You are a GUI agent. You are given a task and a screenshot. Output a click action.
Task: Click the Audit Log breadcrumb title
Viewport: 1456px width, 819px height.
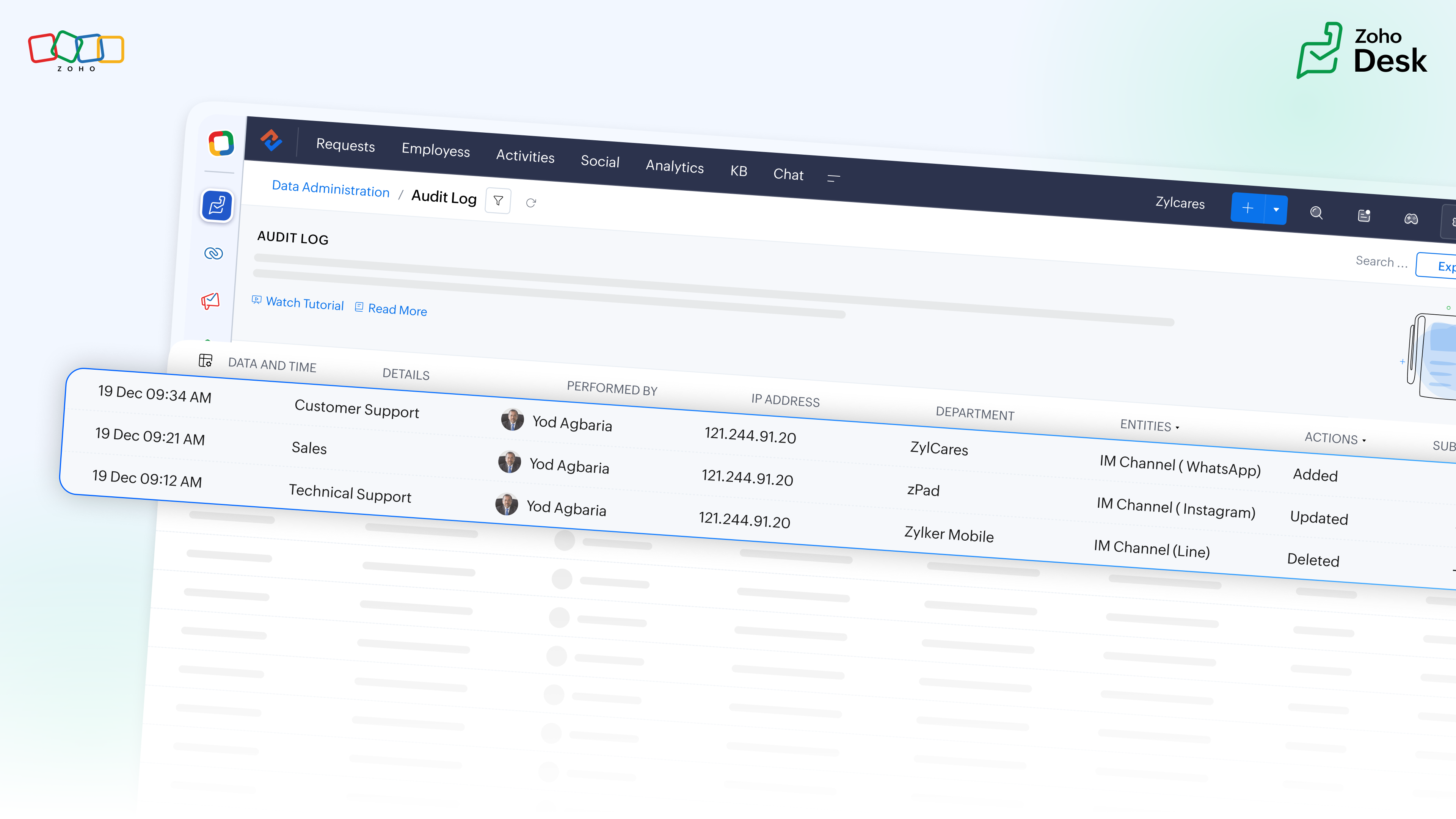(444, 197)
